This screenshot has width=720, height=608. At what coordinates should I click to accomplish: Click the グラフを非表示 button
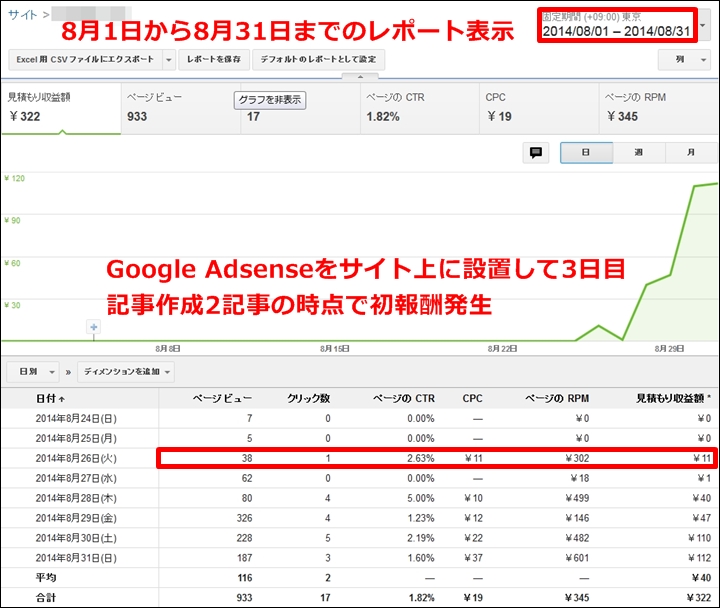[x=270, y=100]
